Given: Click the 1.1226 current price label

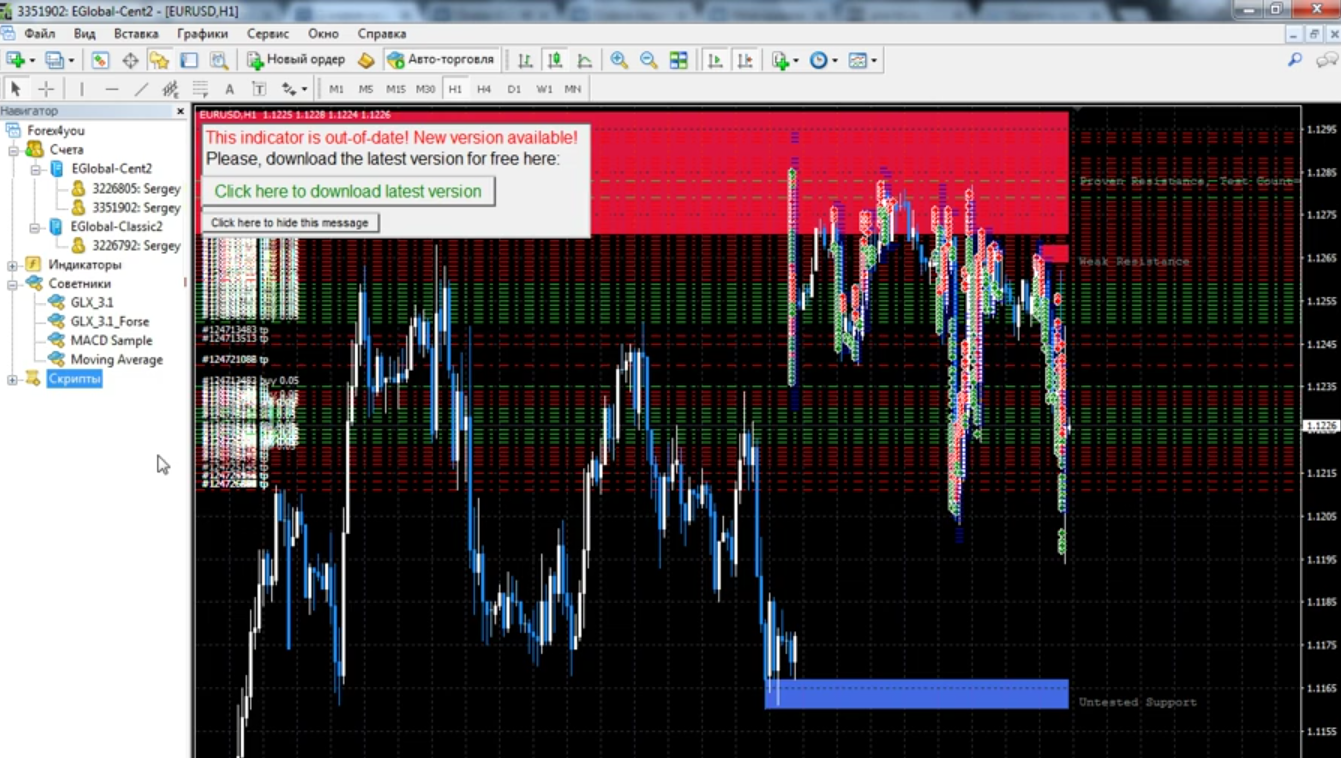Looking at the screenshot, I should tap(1321, 426).
